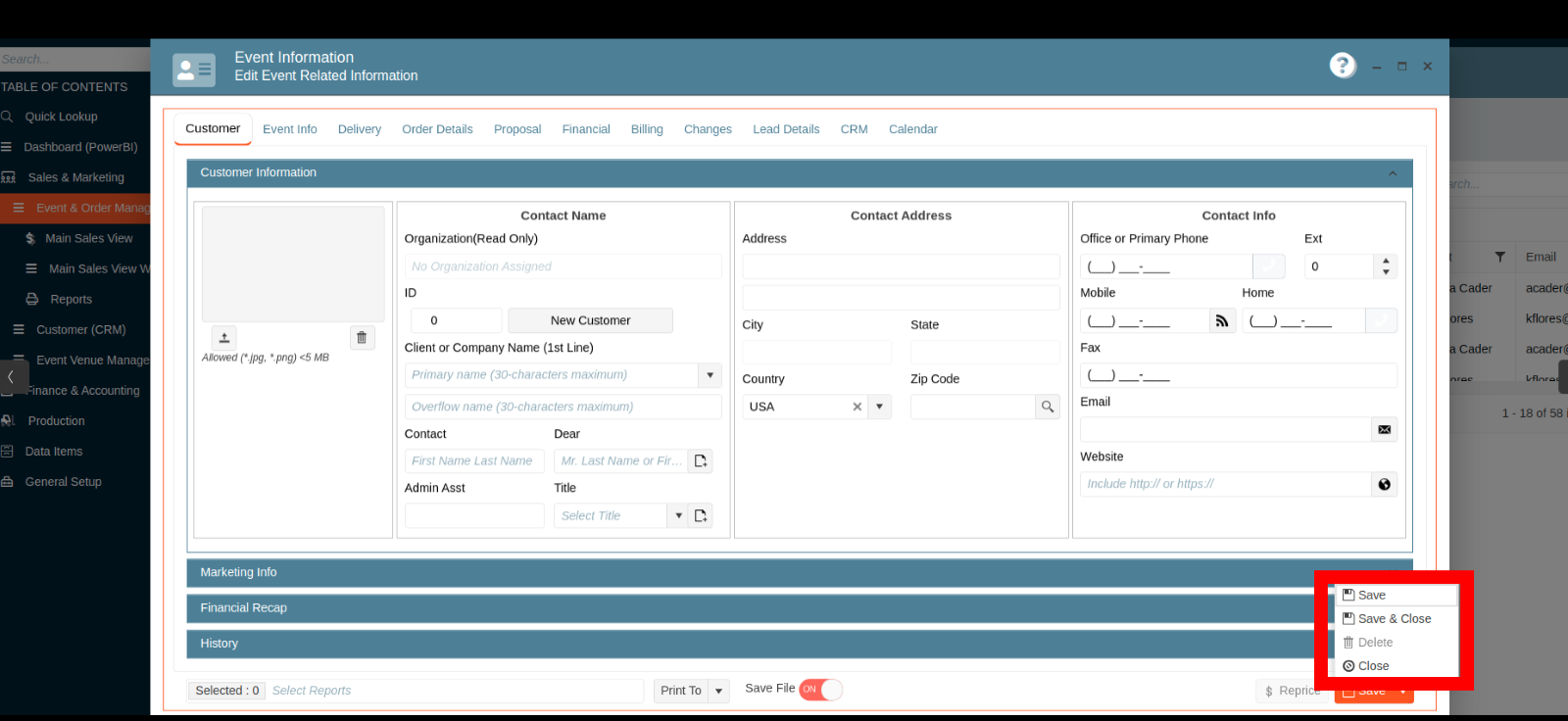Choose Save & Close from popup menu
This screenshot has width=1568, height=721.
pyautogui.click(x=1396, y=619)
